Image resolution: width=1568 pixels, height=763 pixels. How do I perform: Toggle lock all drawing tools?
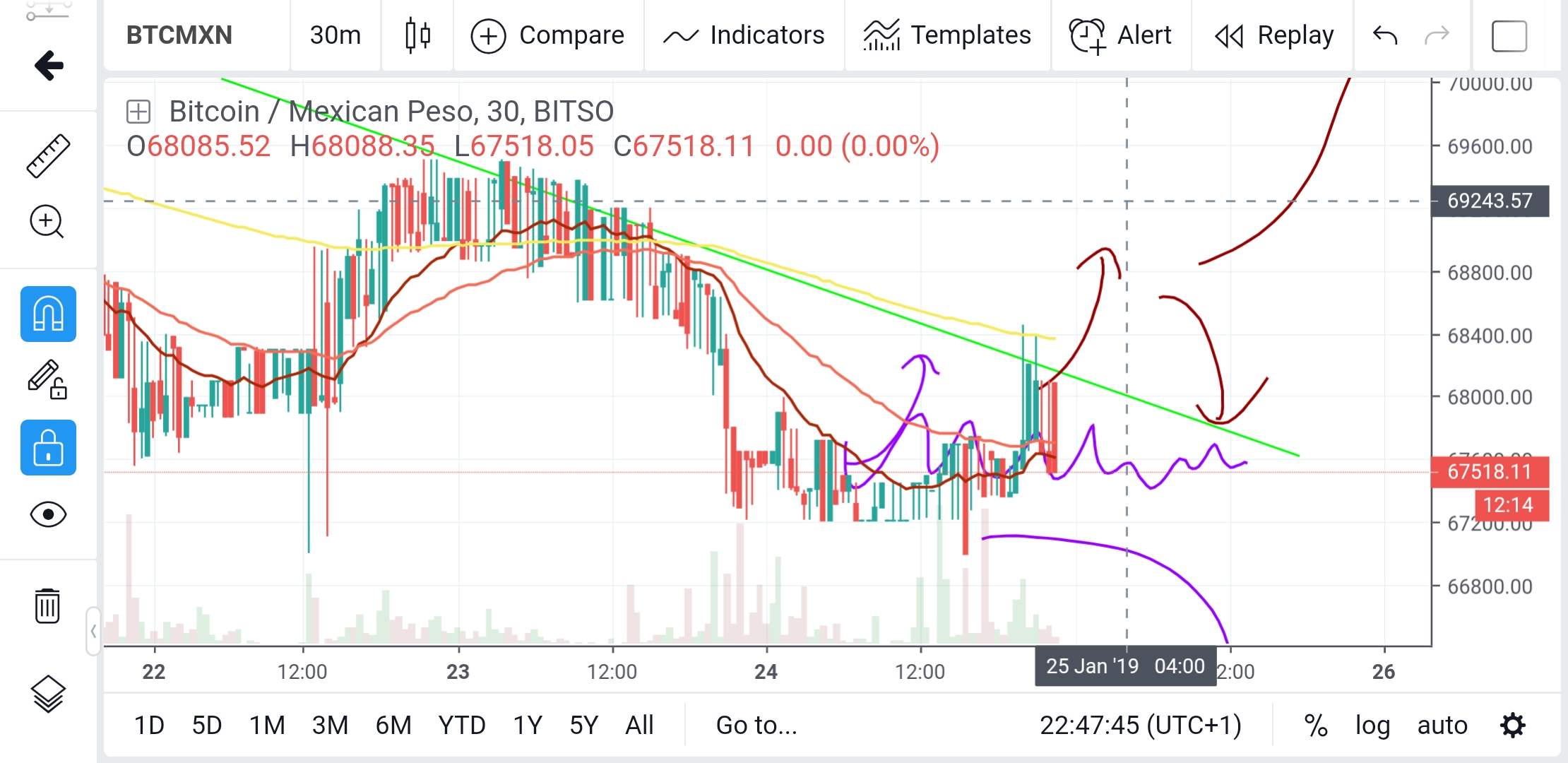[48, 447]
